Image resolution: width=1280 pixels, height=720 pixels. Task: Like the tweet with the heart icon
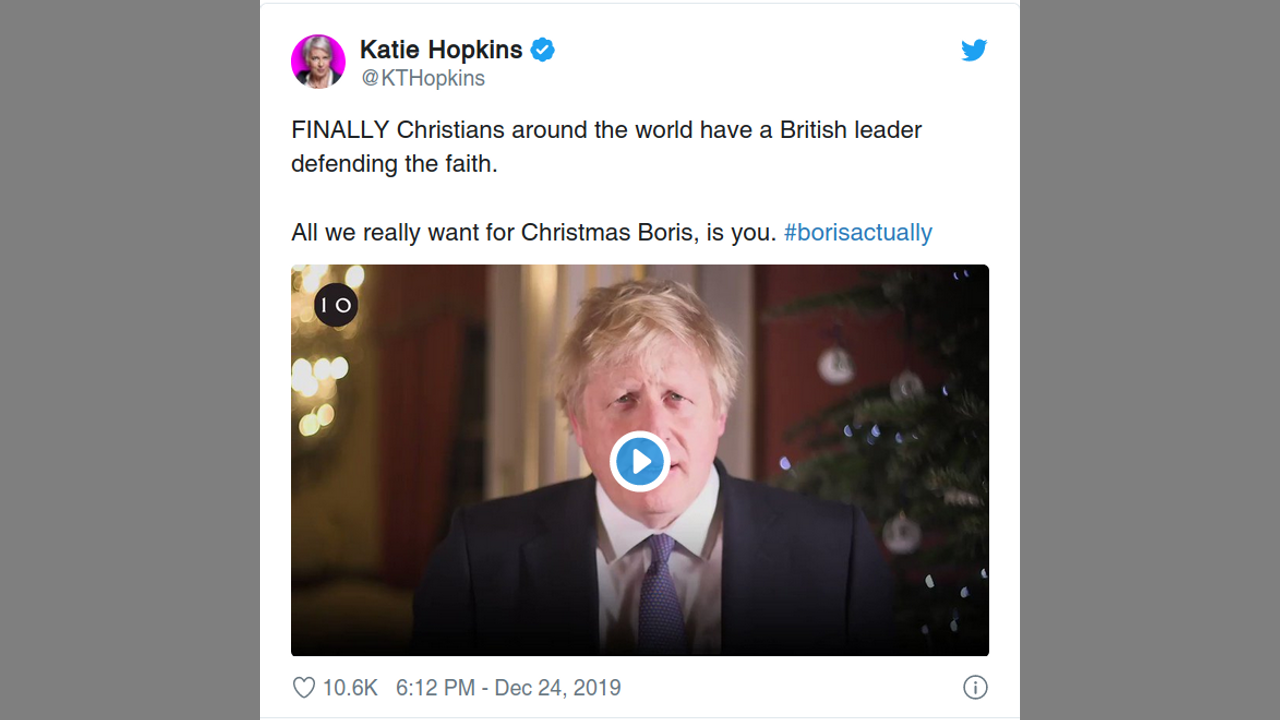point(304,688)
